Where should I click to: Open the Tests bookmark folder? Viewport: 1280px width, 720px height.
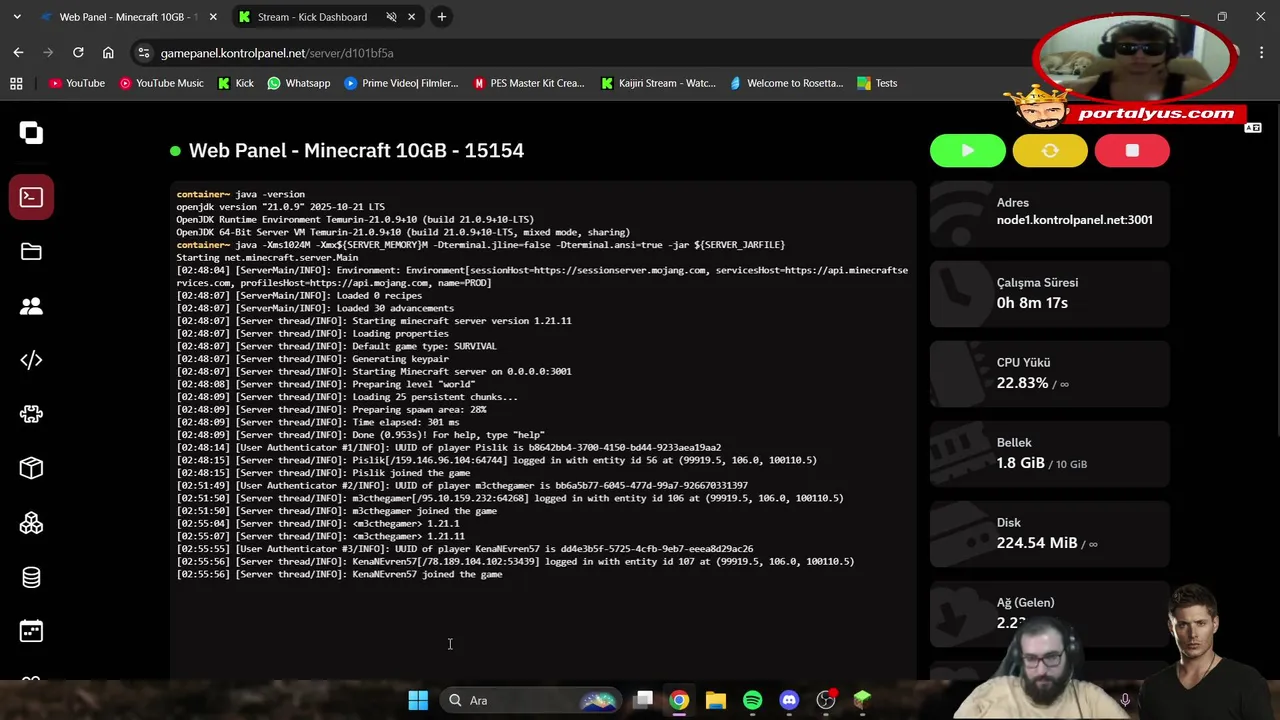click(877, 83)
